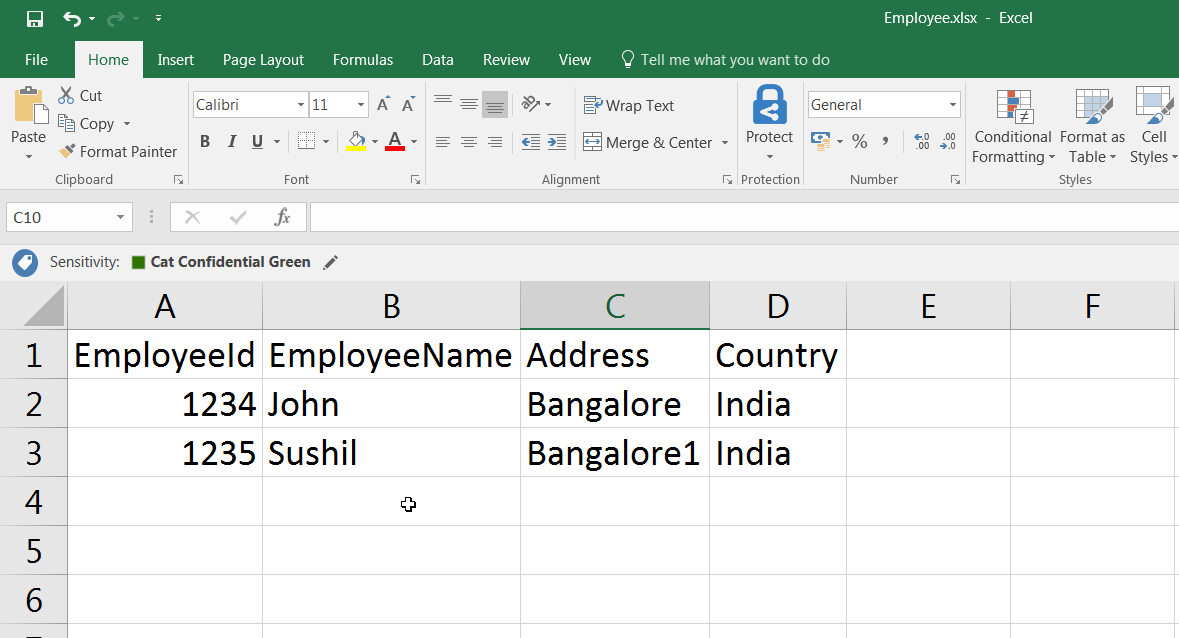Apply italic formatting
The image size is (1179, 638).
tap(231, 141)
